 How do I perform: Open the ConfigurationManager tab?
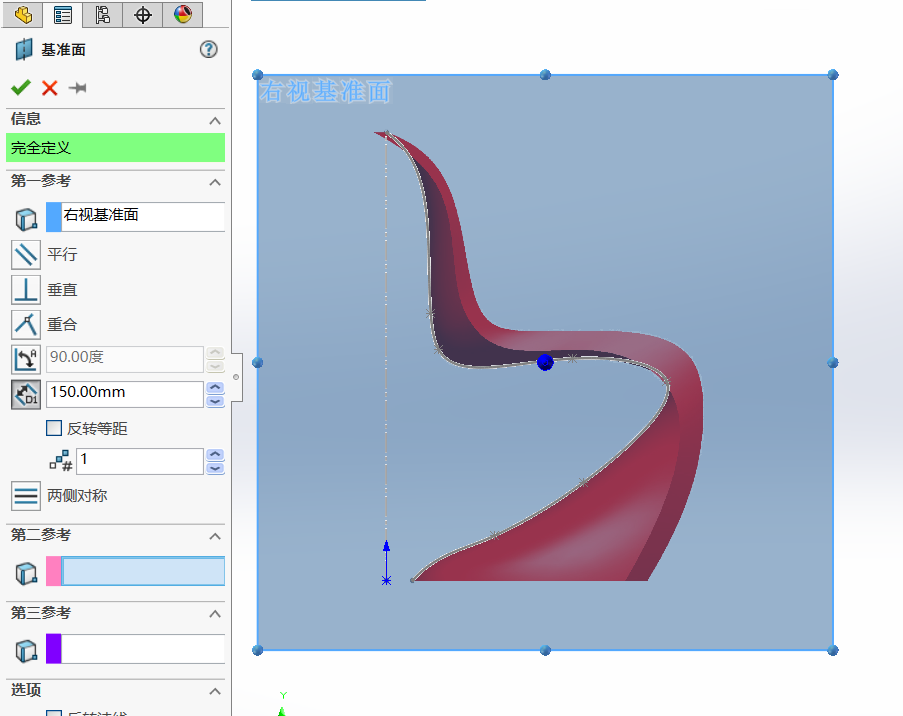103,14
